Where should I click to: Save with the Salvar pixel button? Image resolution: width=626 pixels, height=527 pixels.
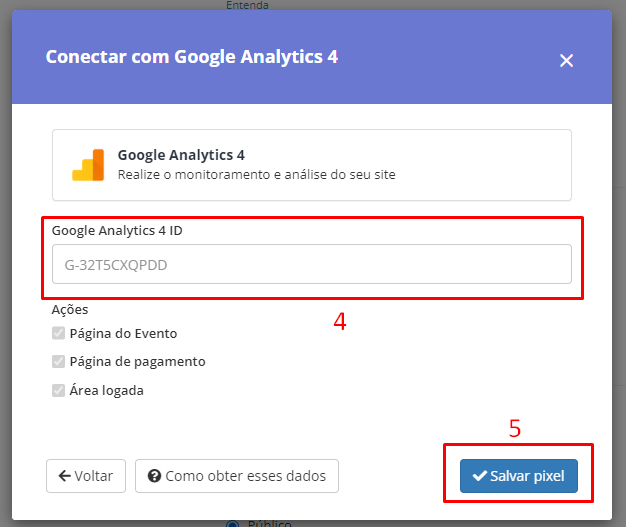519,475
